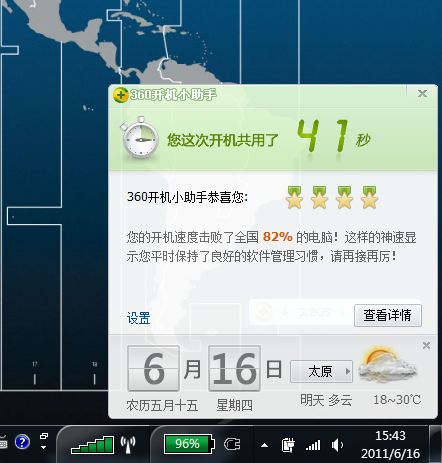
Task: Click the tray power battery icon
Action: [287, 445]
